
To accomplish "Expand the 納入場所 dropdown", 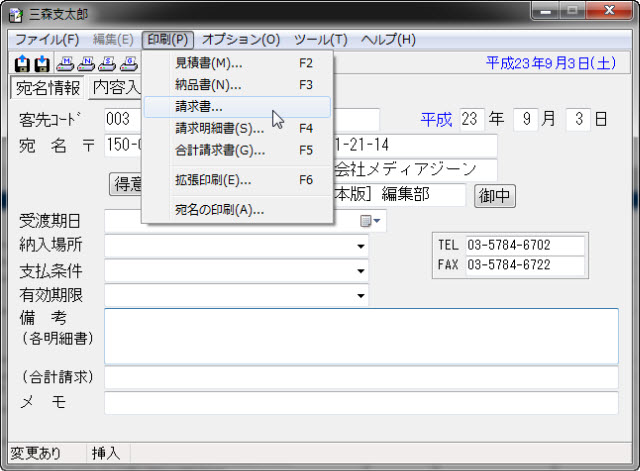I will pos(360,245).
